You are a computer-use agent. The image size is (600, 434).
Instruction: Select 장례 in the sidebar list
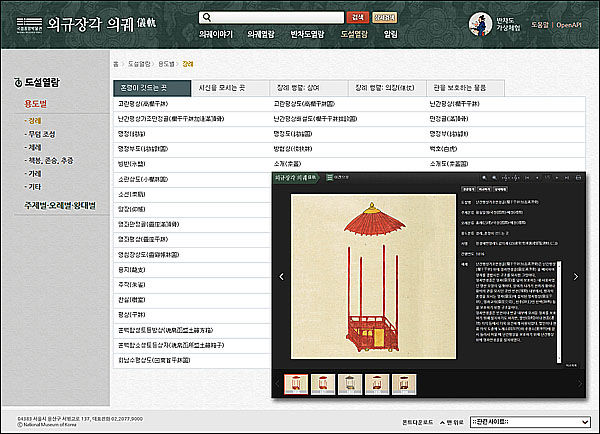(33, 121)
